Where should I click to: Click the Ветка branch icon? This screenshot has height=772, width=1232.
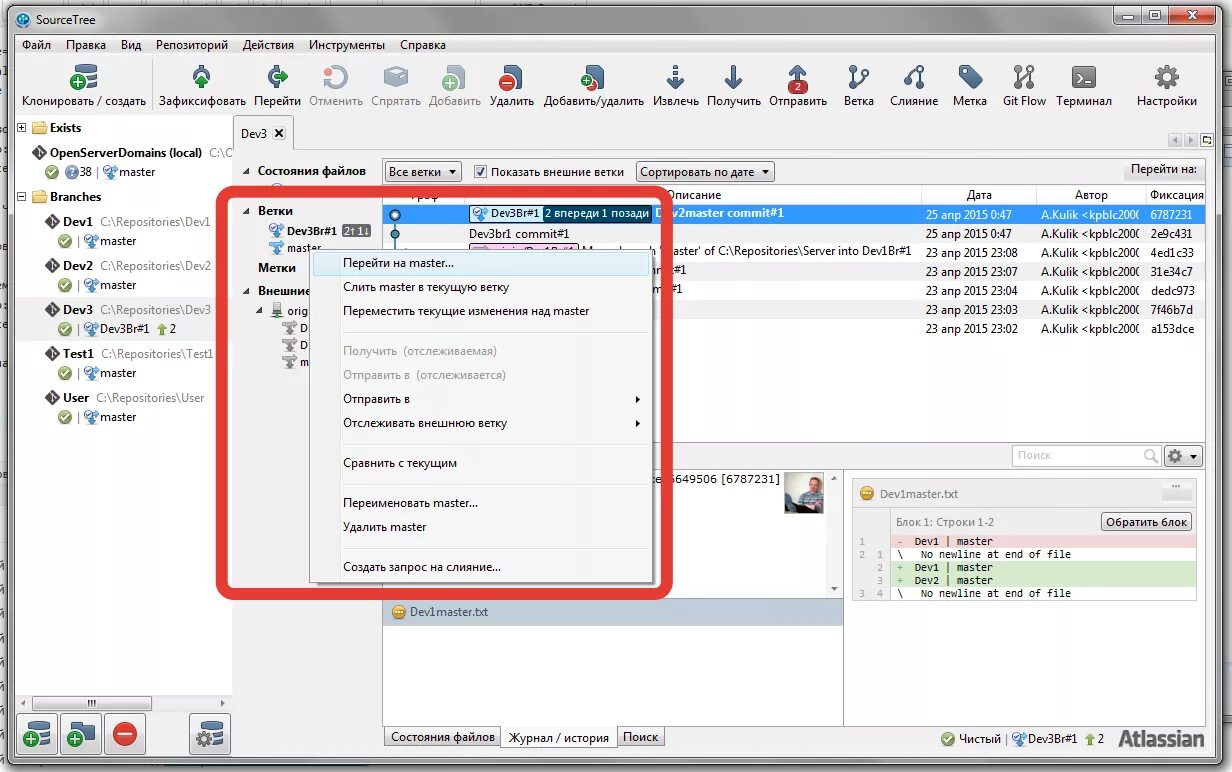pyautogui.click(x=858, y=79)
